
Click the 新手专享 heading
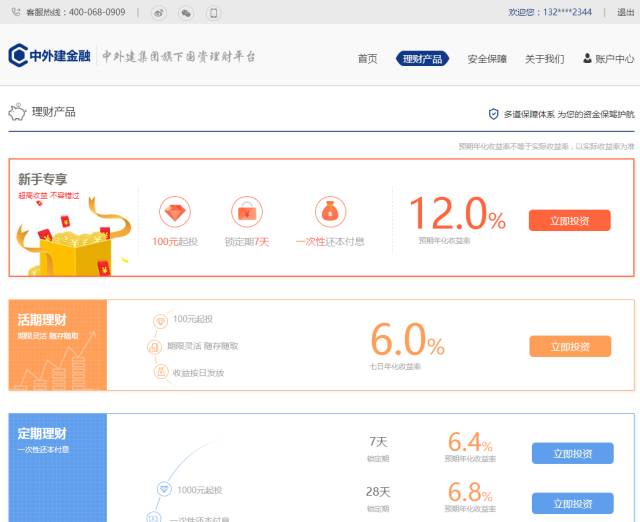coord(42,179)
